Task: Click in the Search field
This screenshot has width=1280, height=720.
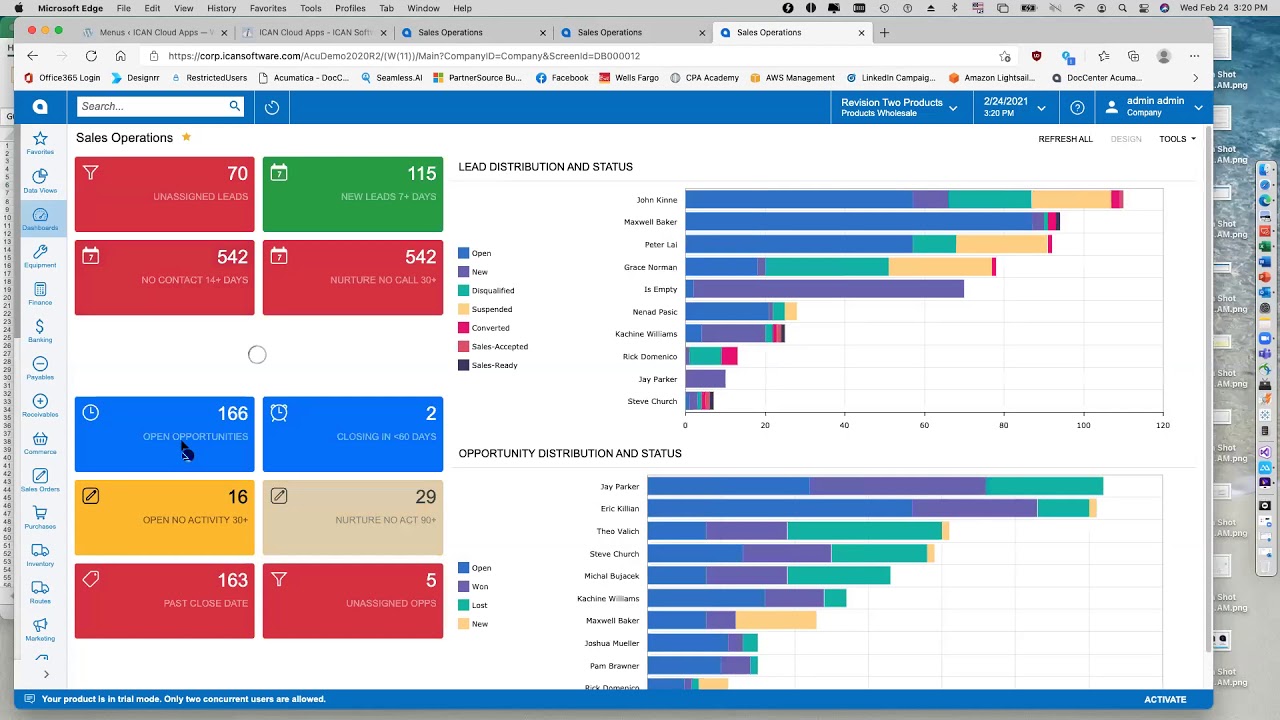Action: click(x=152, y=106)
